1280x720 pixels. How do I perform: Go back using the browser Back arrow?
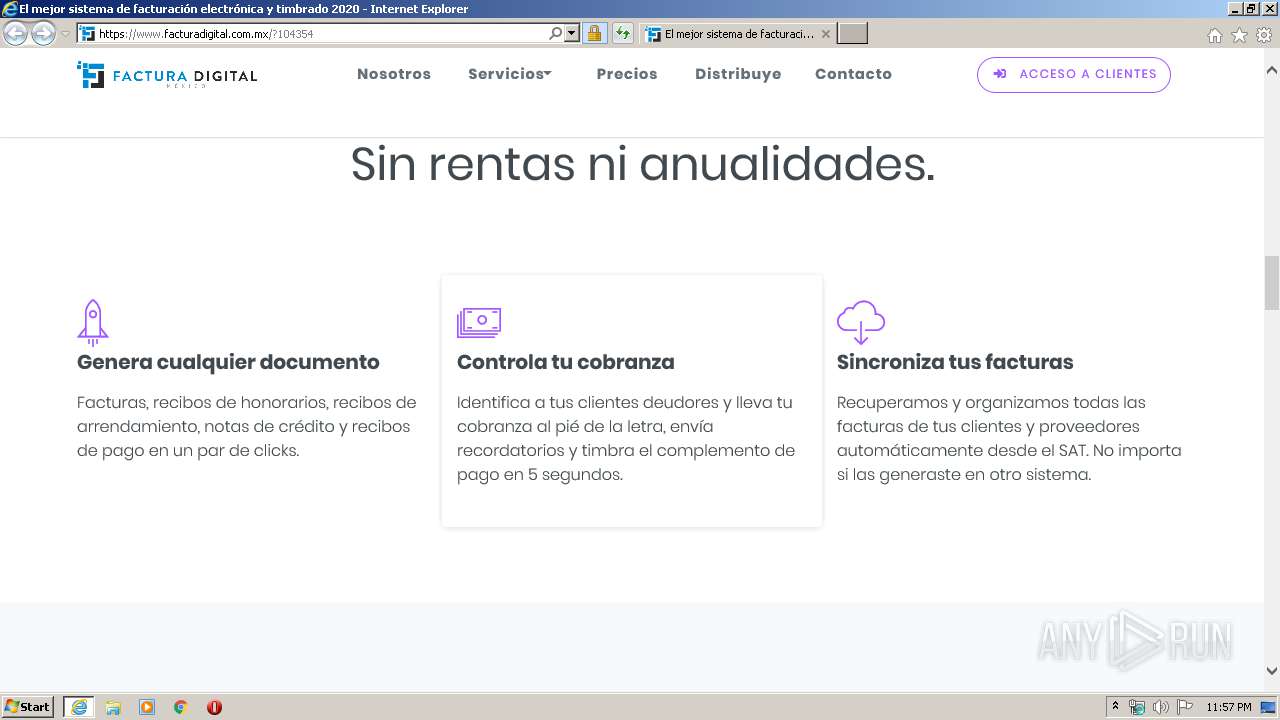[x=15, y=34]
